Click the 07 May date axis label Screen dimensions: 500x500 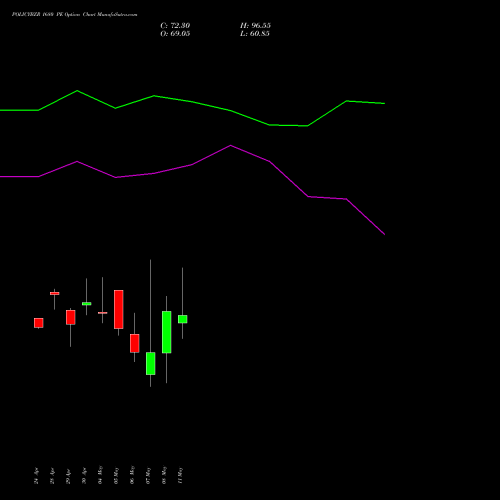[148, 475]
